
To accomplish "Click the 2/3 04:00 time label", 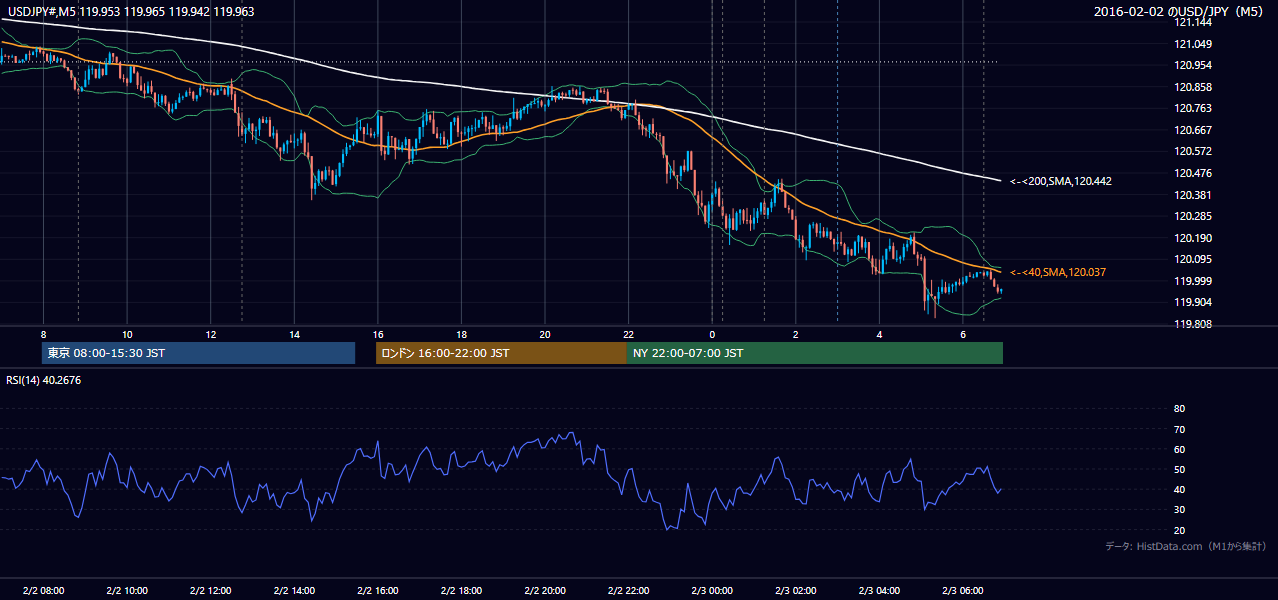I will [x=879, y=591].
